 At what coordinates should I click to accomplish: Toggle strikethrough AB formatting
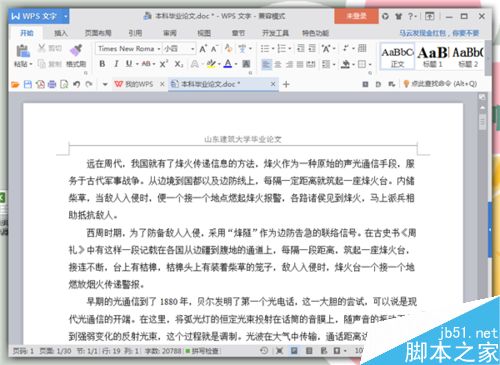coord(146,64)
